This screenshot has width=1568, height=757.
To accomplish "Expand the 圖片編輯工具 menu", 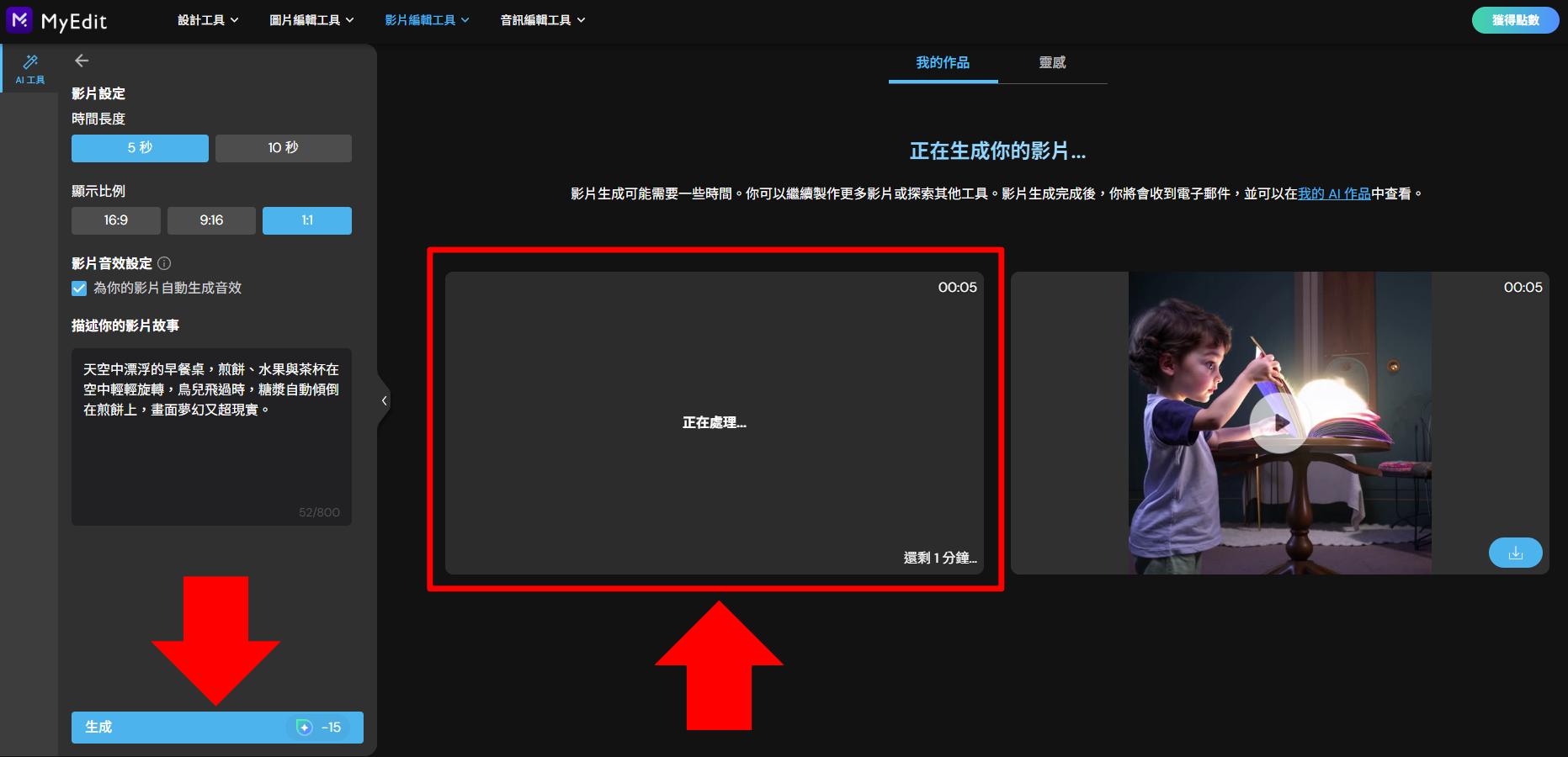I will coord(311,19).
